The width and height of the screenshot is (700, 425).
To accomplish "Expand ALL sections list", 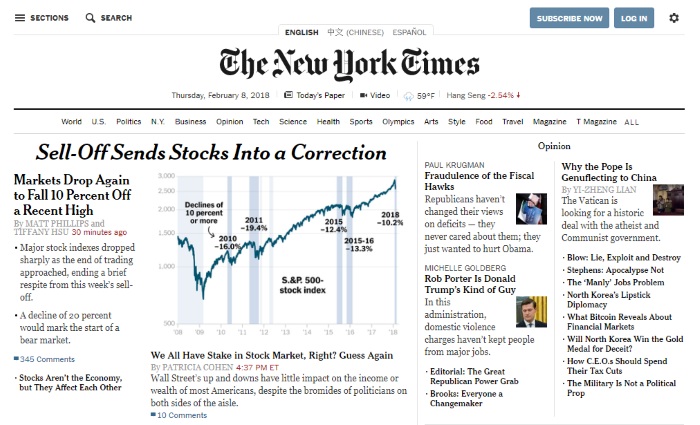I will [x=631, y=122].
